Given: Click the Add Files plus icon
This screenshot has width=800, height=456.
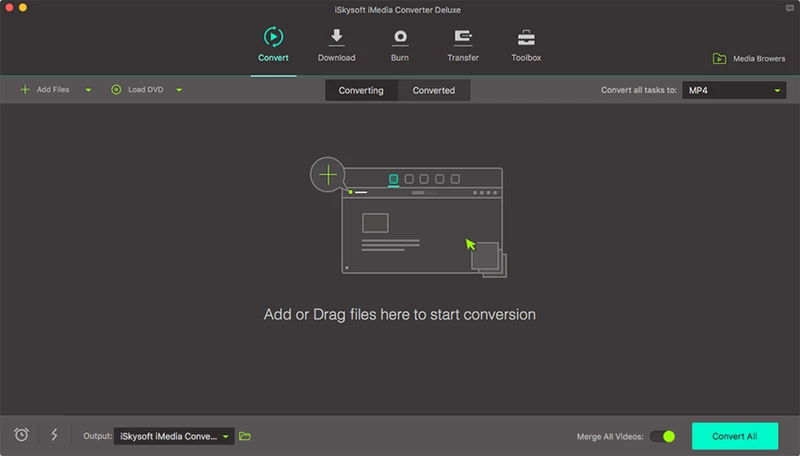Looking at the screenshot, I should click(24, 90).
